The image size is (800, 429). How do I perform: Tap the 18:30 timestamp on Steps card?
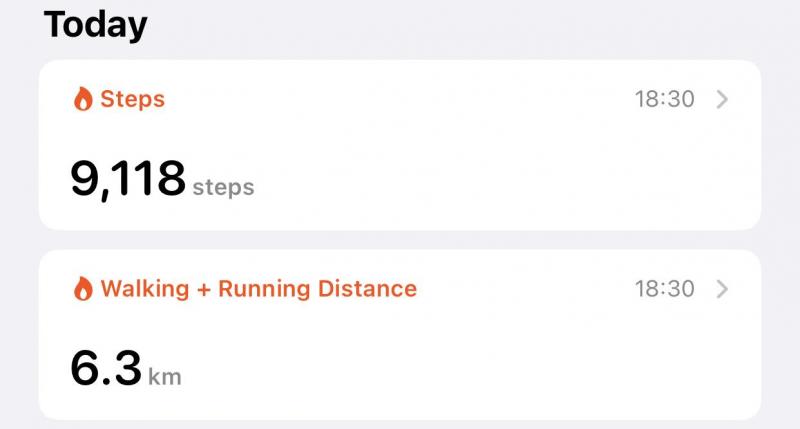(x=664, y=99)
